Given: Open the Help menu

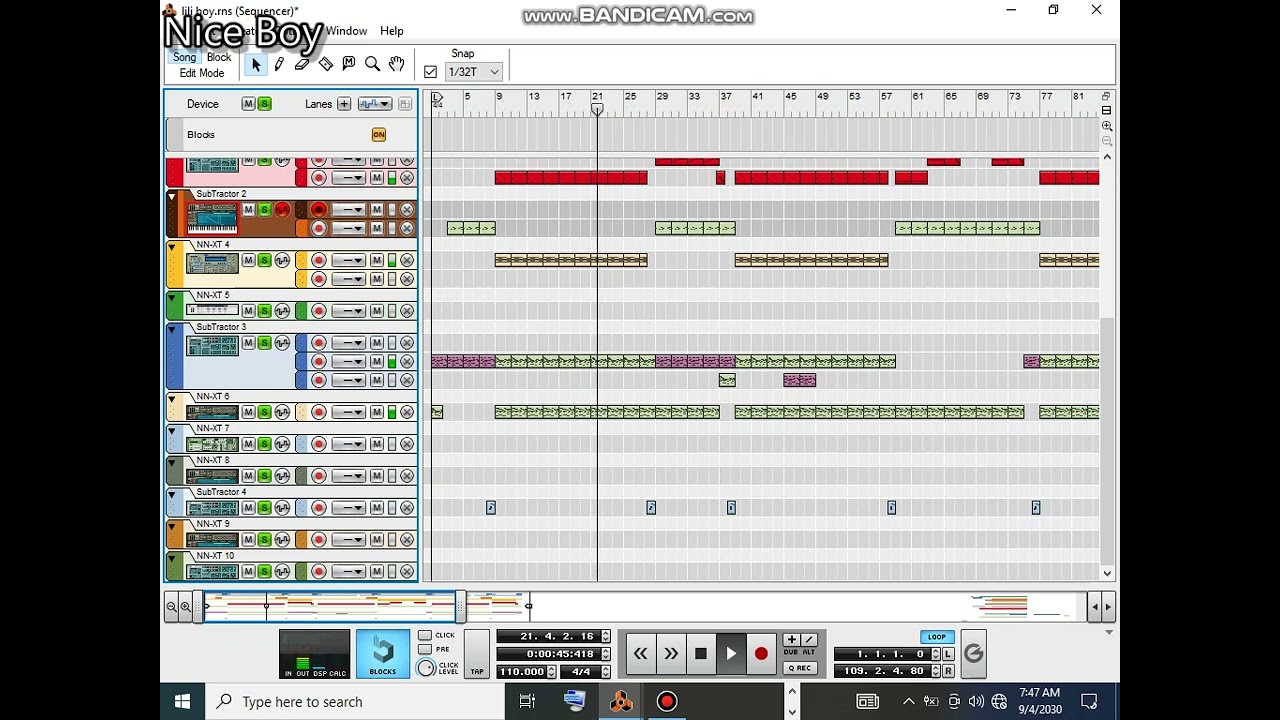Looking at the screenshot, I should pos(392,31).
